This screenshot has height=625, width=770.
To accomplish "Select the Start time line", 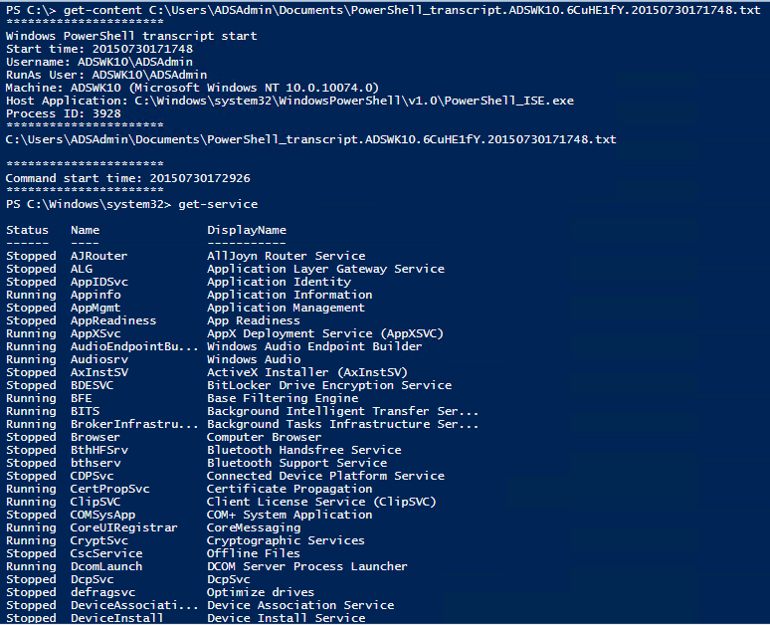I will click(99, 49).
